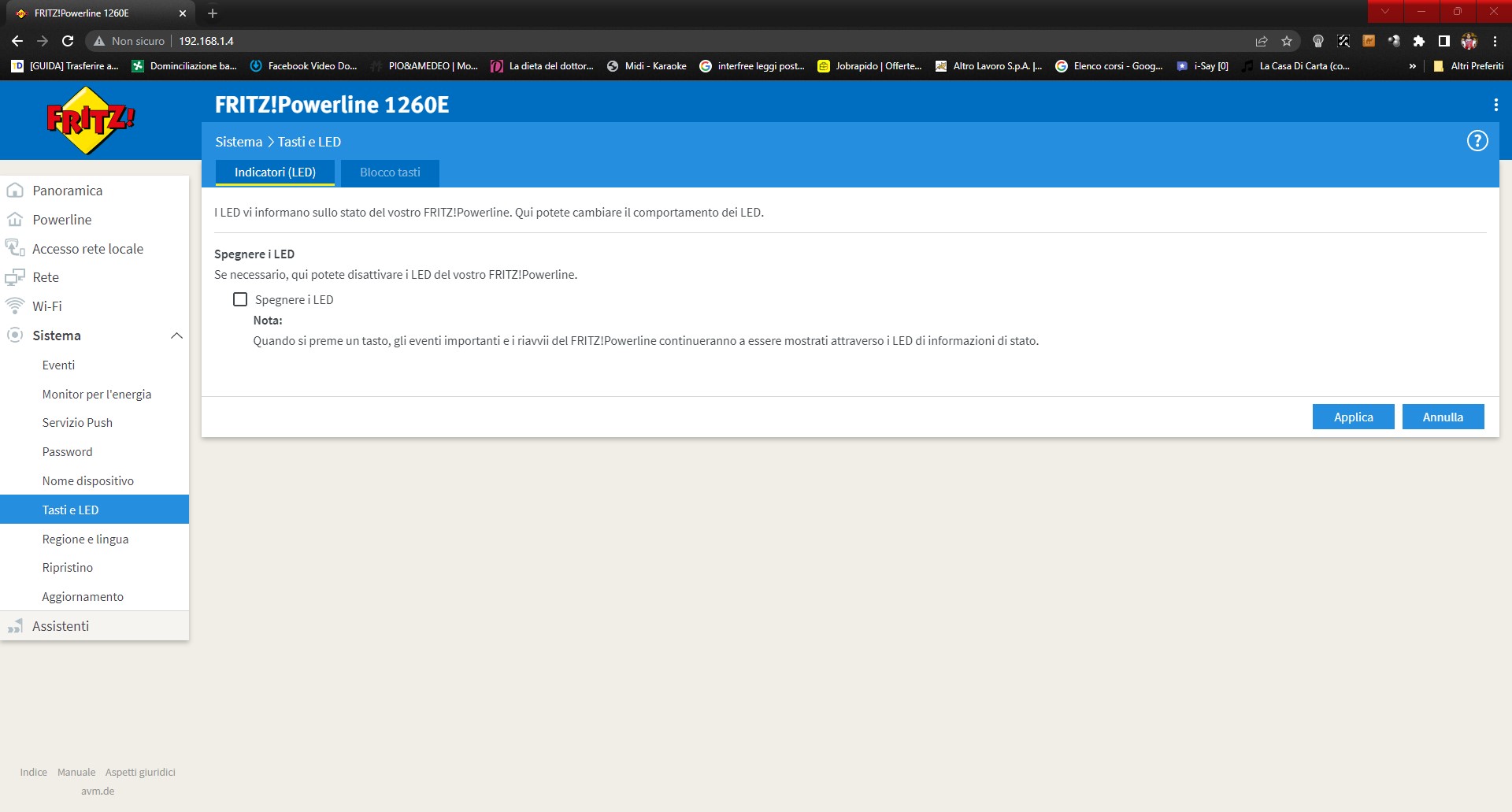Open the browser profile avatar
The width and height of the screenshot is (1512, 812).
1469,41
